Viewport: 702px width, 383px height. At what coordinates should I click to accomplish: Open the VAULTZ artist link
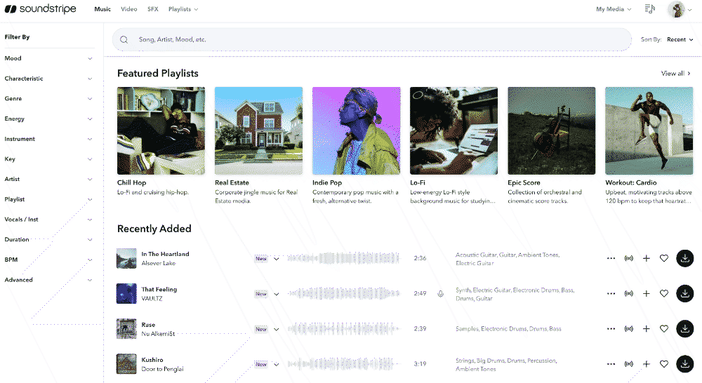coord(152,298)
